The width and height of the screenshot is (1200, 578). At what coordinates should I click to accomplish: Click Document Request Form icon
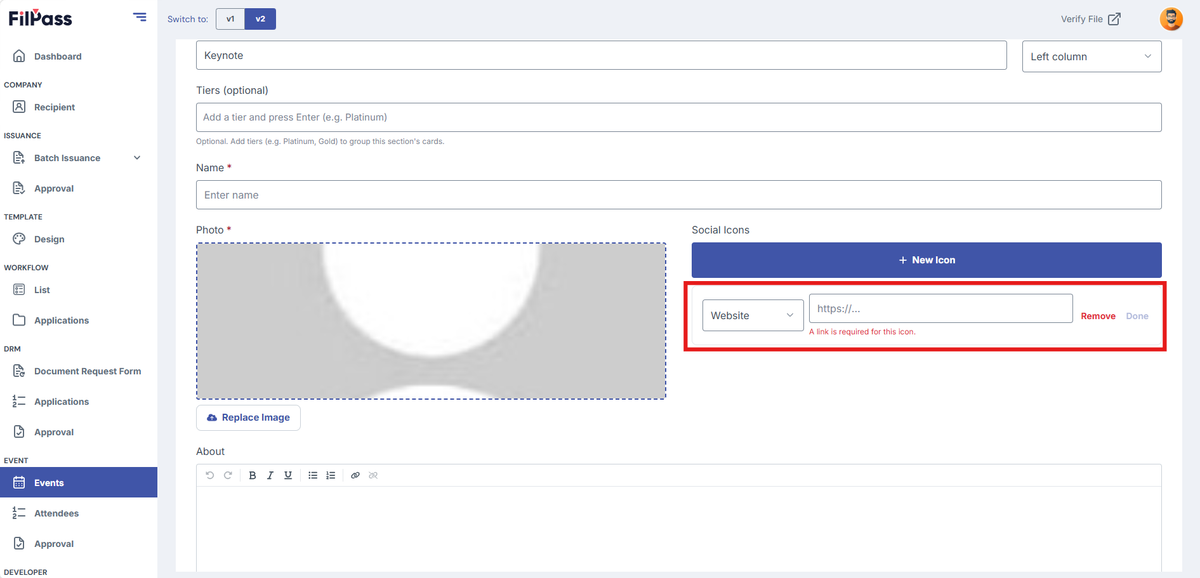pyautogui.click(x=19, y=371)
